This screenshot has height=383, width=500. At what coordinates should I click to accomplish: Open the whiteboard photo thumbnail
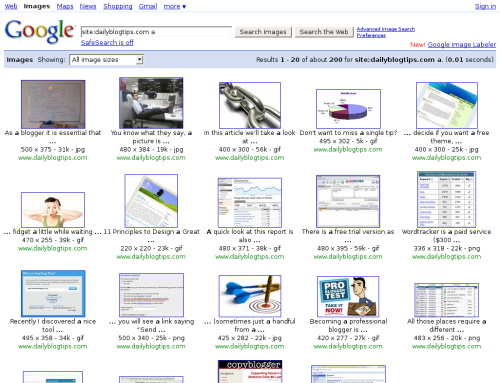point(53,104)
